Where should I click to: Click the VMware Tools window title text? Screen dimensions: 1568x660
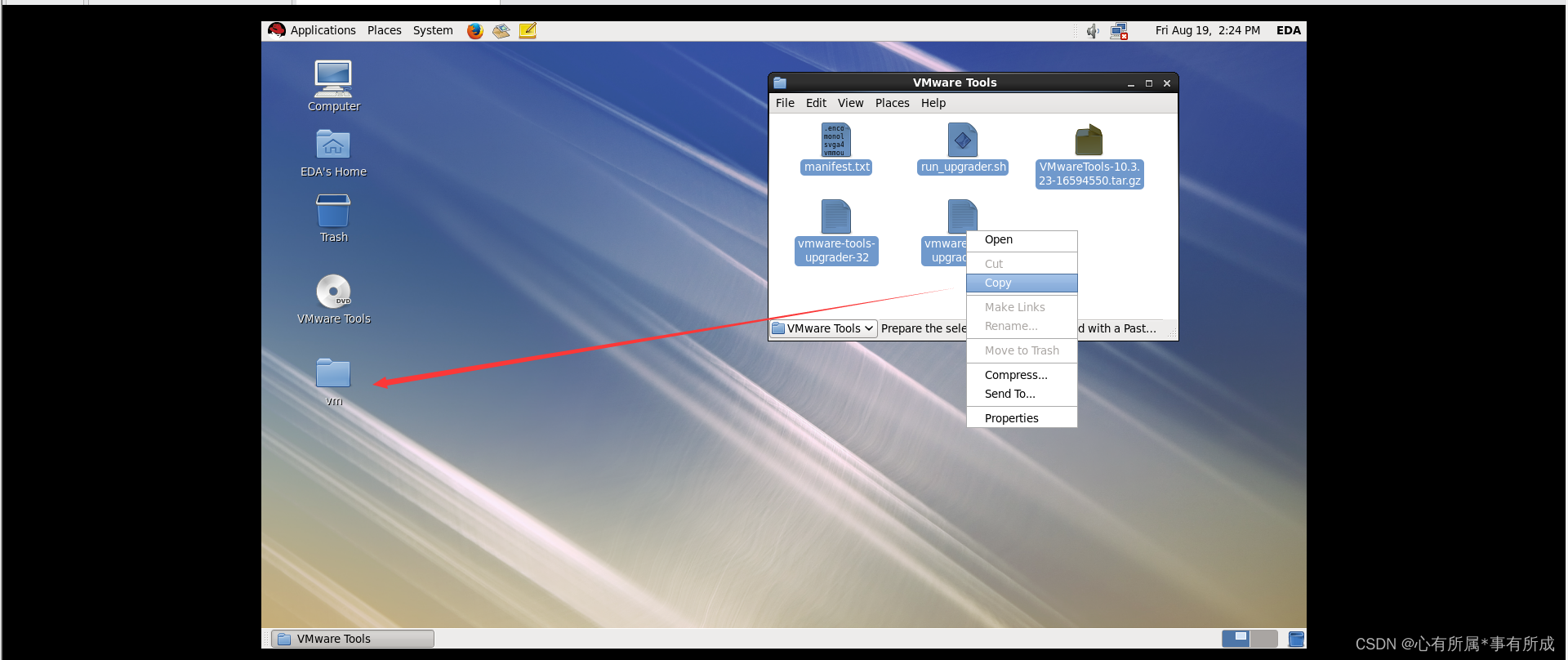point(955,82)
